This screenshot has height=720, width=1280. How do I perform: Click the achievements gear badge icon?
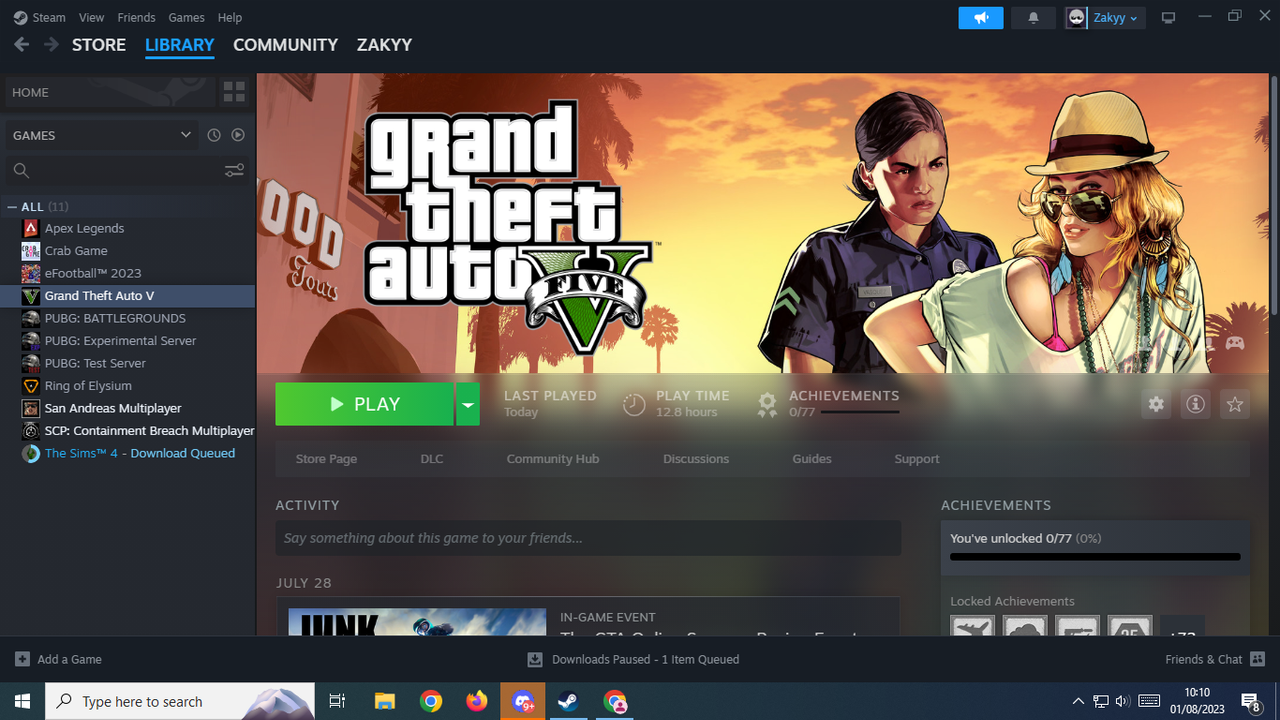coord(767,404)
